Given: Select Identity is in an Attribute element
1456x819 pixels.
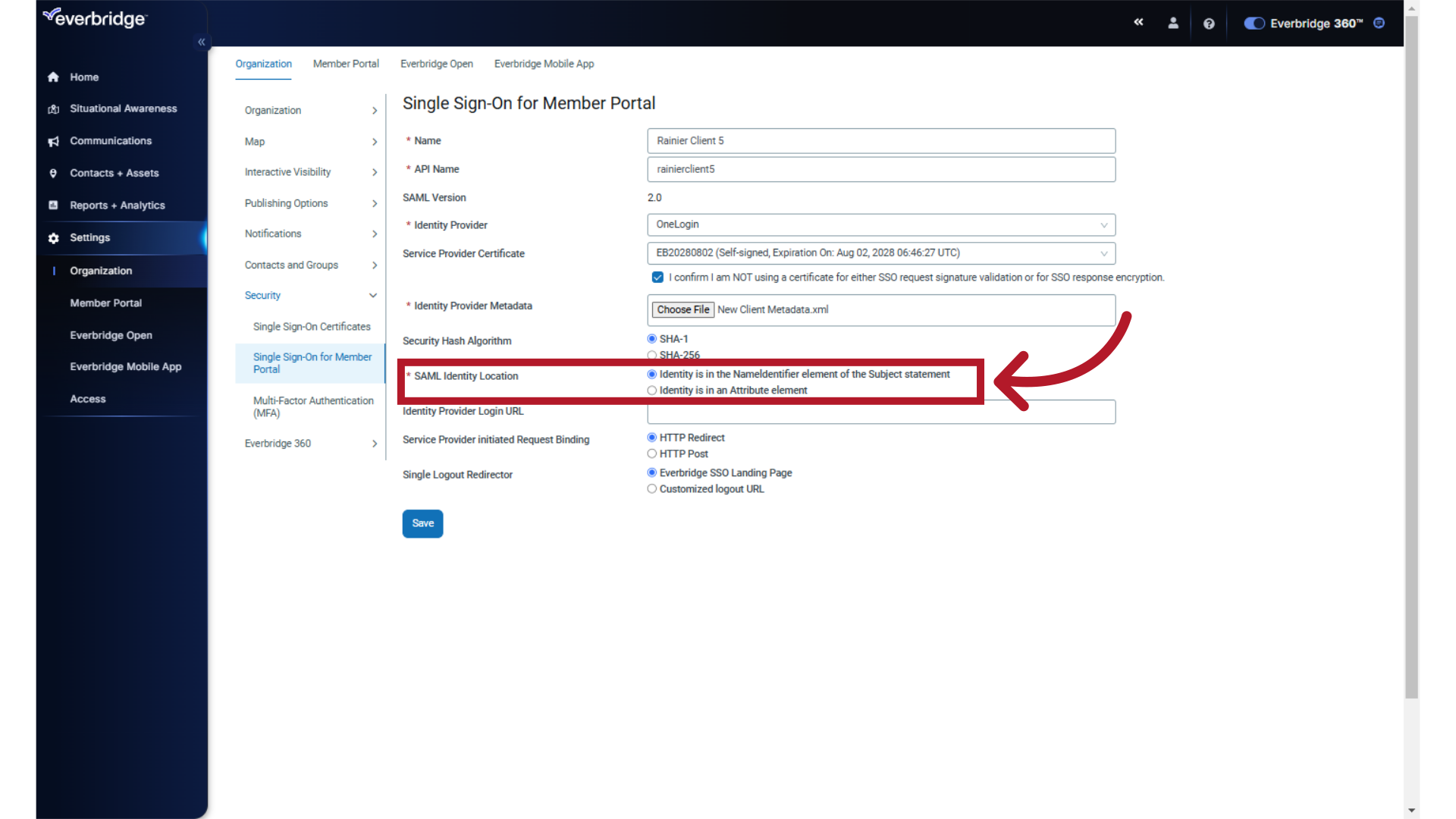Looking at the screenshot, I should coord(652,390).
